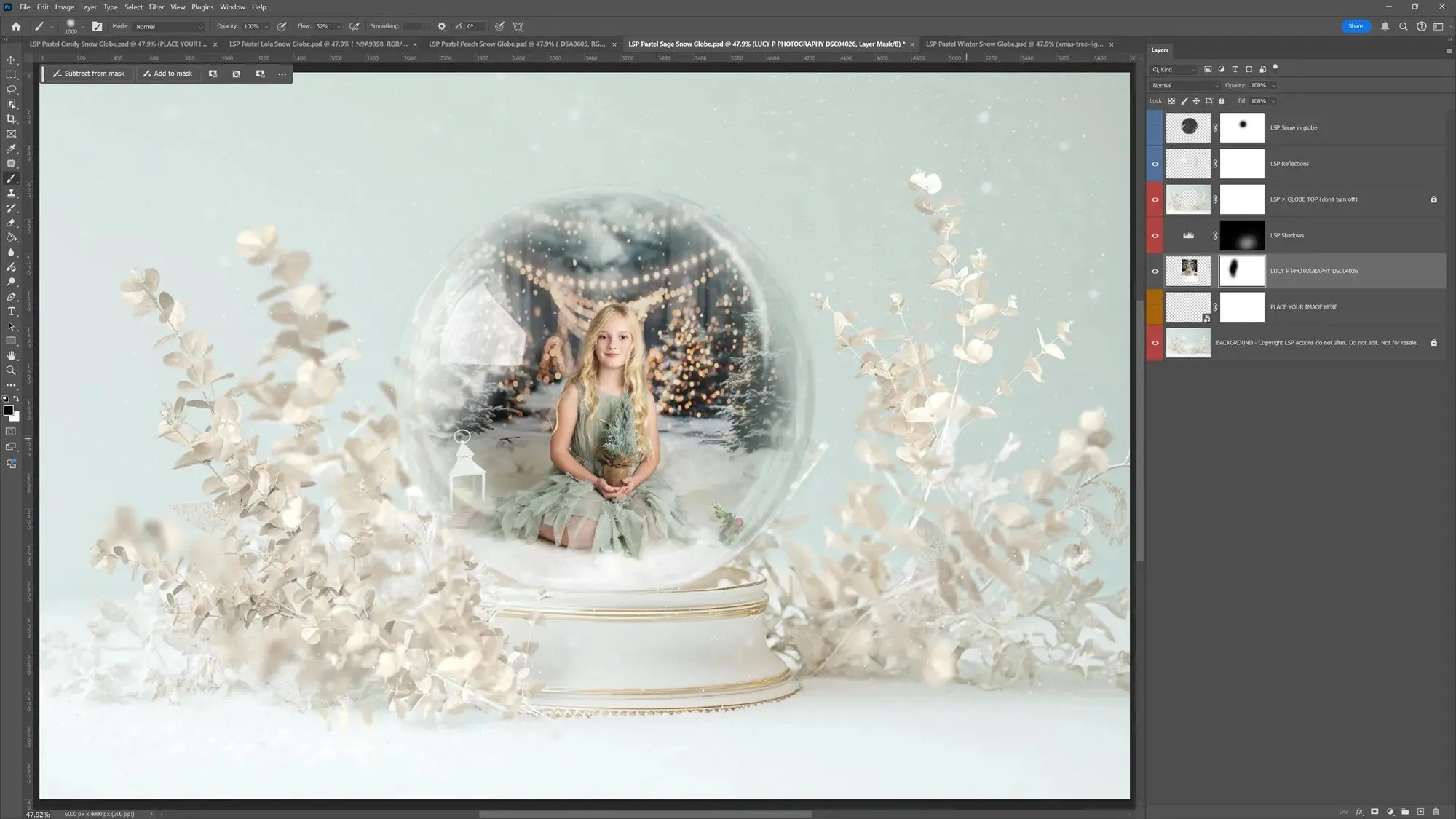Viewport: 1456px width, 819px height.
Task: Open the Select menu
Action: (133, 7)
